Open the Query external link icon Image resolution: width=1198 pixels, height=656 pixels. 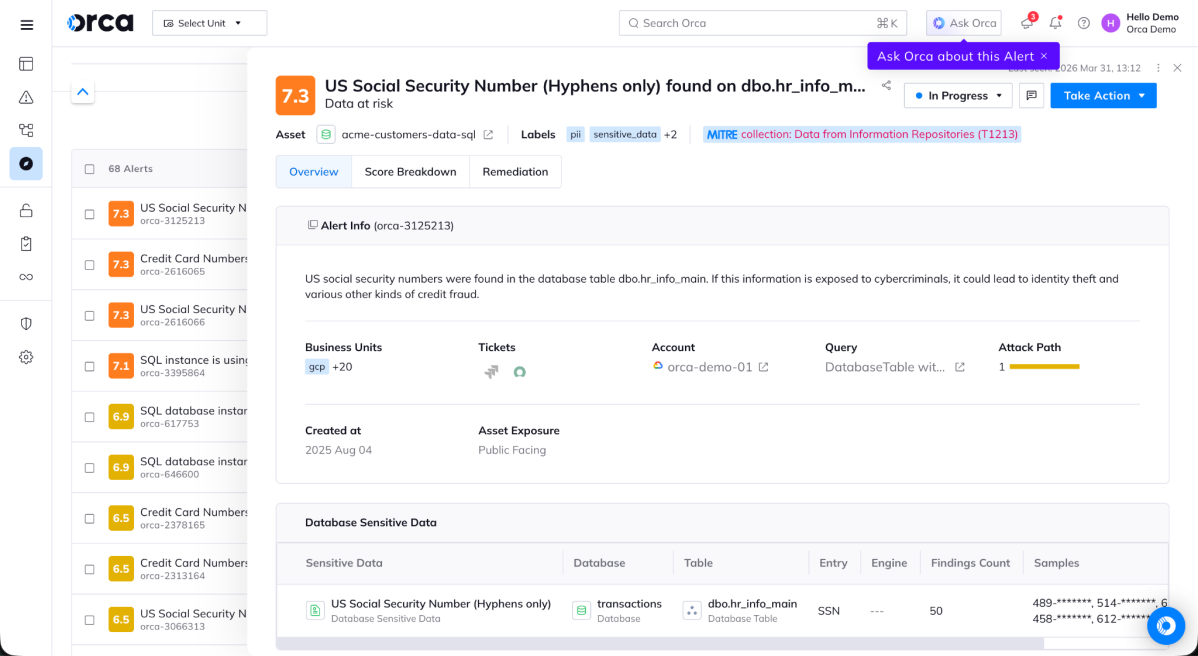point(960,367)
